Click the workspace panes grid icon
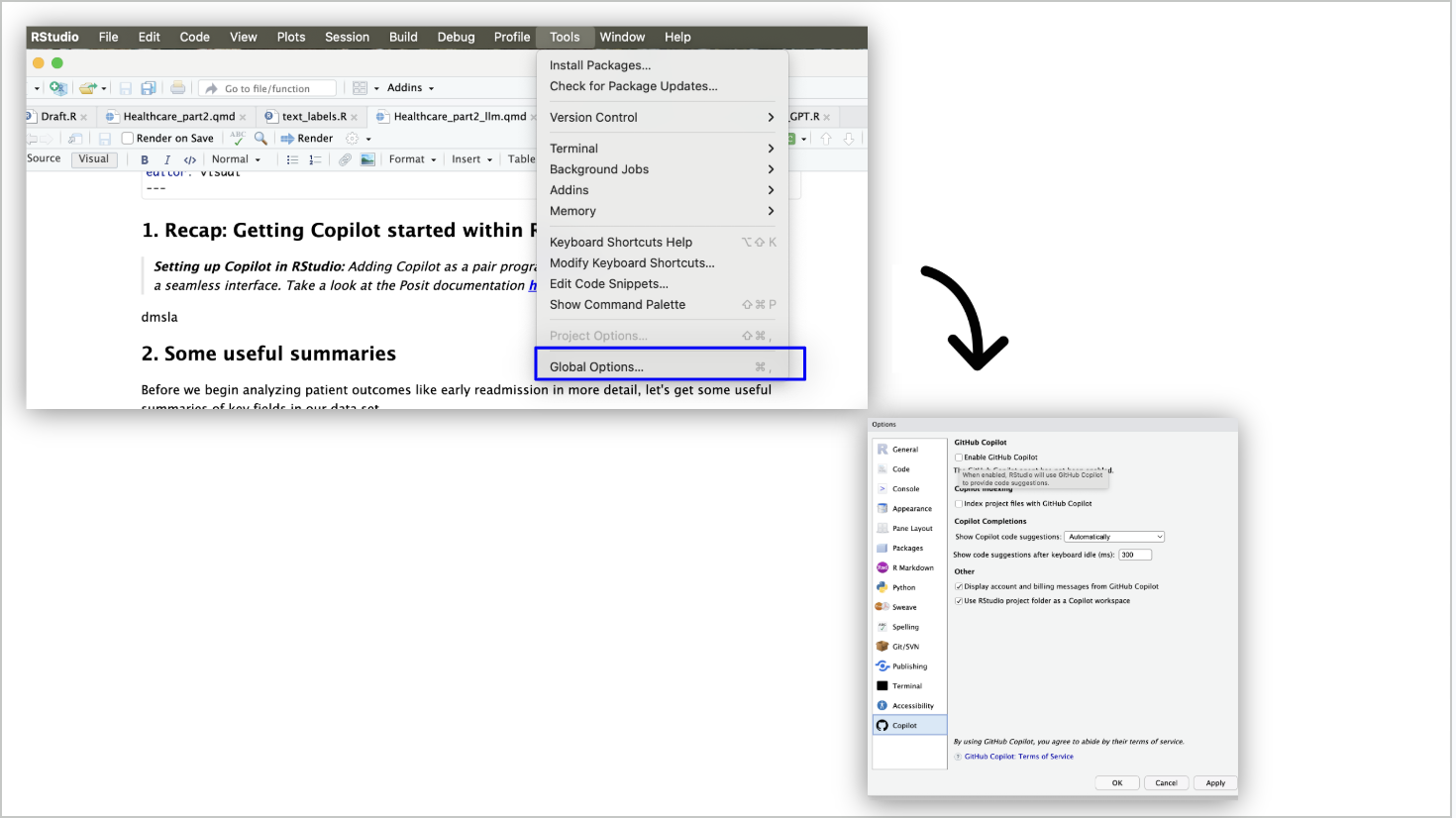The width and height of the screenshot is (1456, 818). pyautogui.click(x=361, y=88)
